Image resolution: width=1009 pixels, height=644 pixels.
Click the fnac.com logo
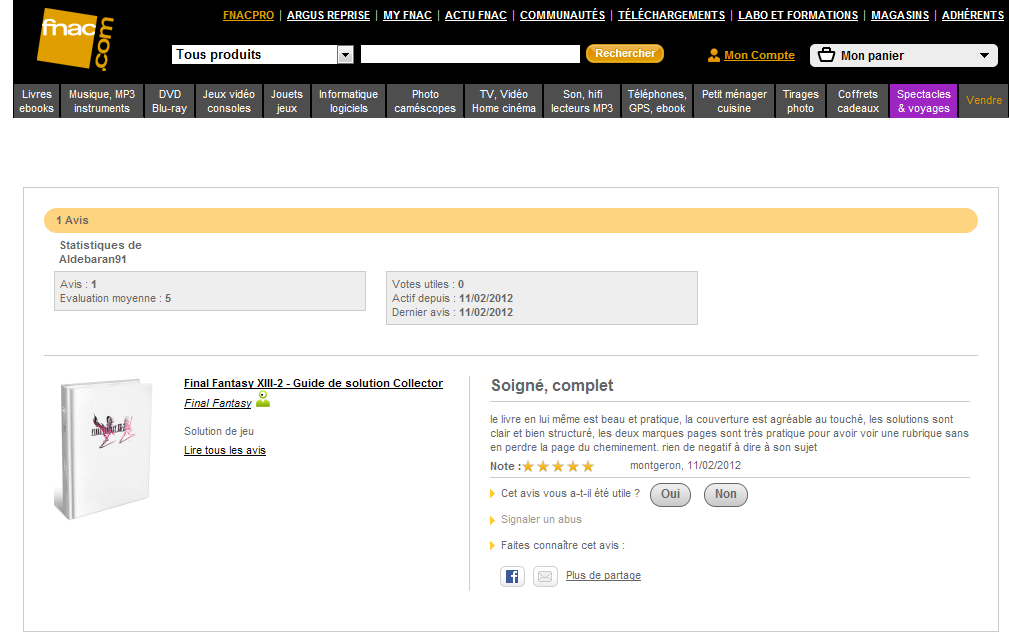point(75,40)
